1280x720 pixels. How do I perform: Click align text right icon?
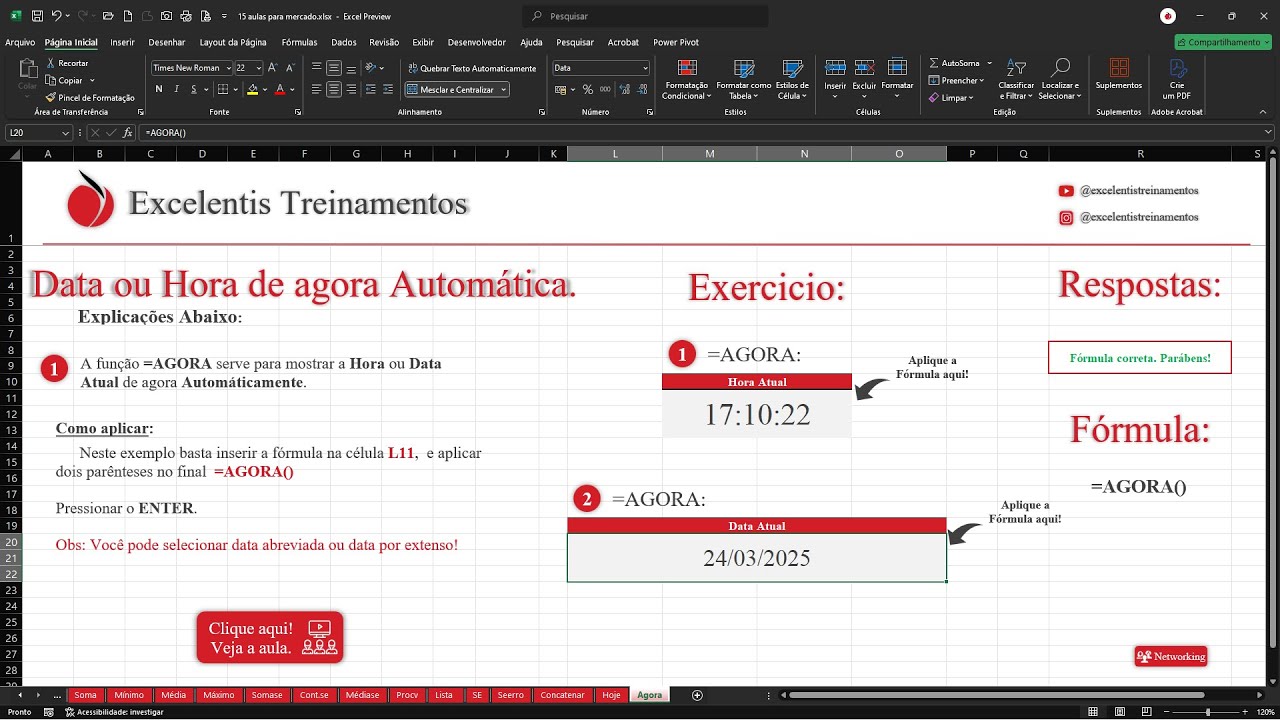pos(352,89)
